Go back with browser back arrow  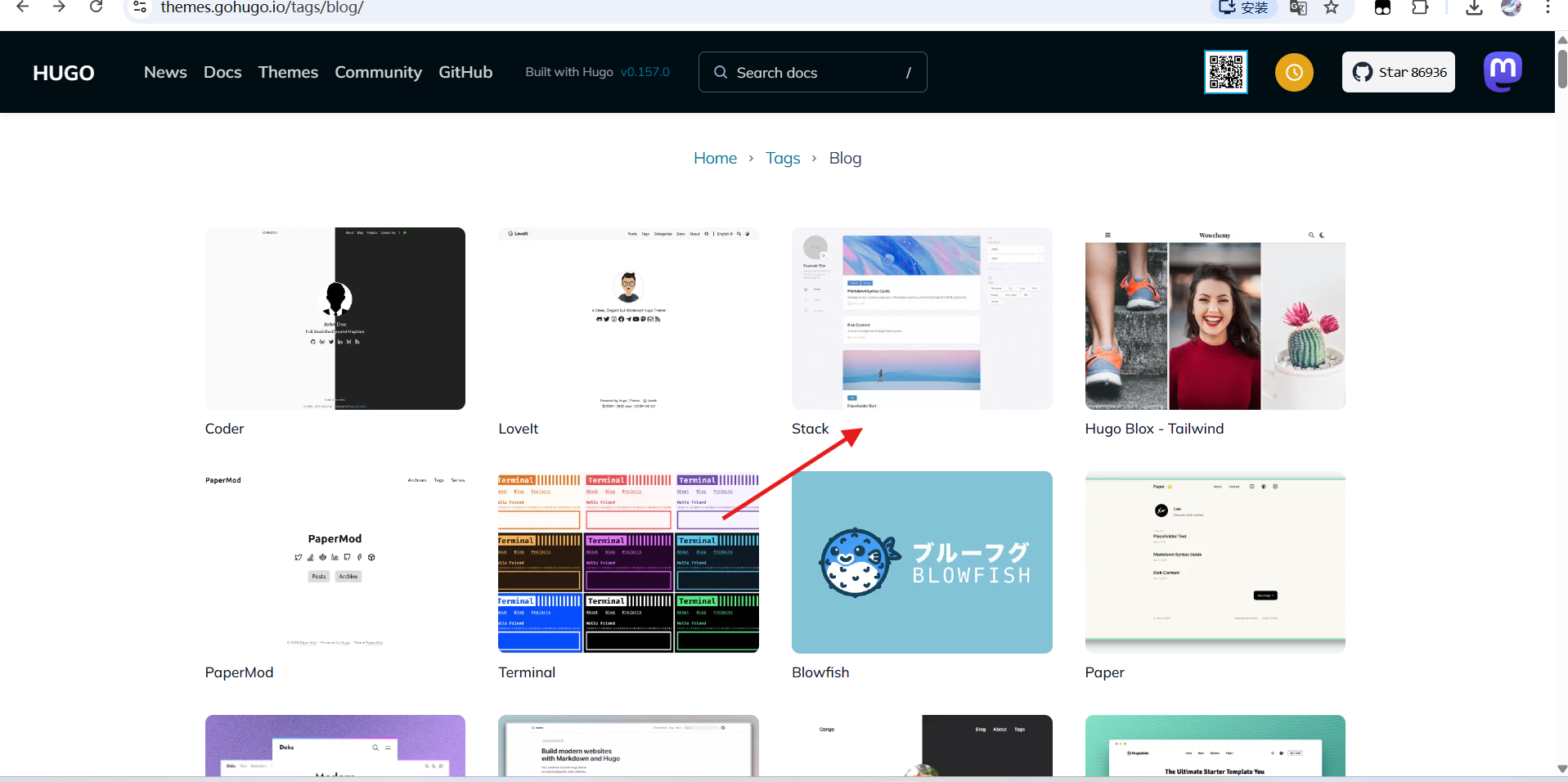click(23, 7)
